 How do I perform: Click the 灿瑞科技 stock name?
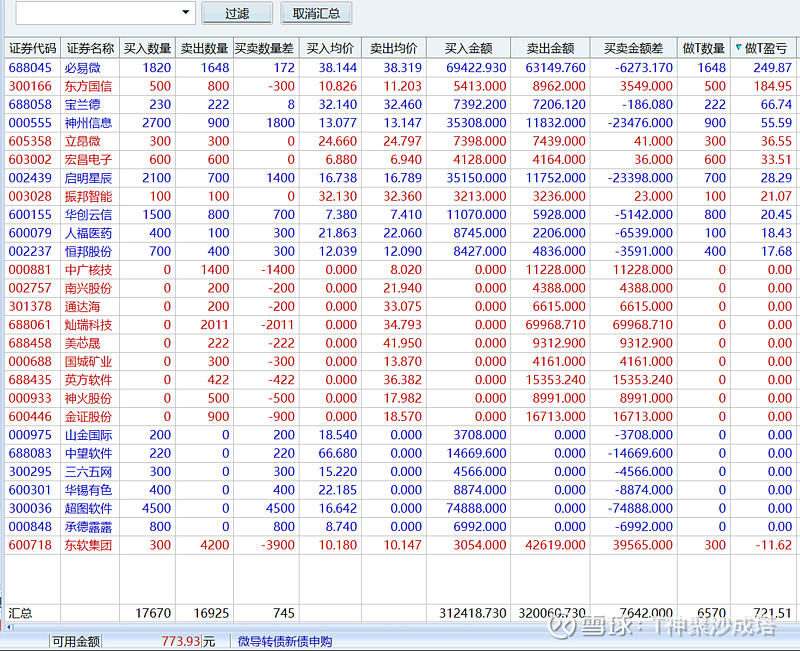pyautogui.click(x=88, y=325)
